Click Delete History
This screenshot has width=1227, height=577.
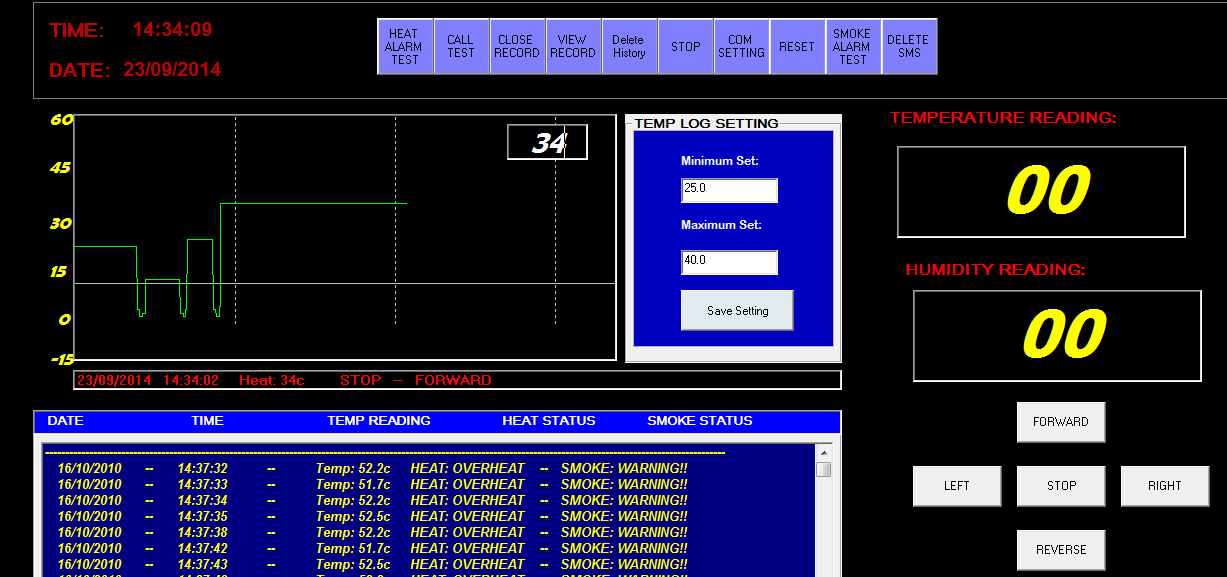click(x=629, y=45)
